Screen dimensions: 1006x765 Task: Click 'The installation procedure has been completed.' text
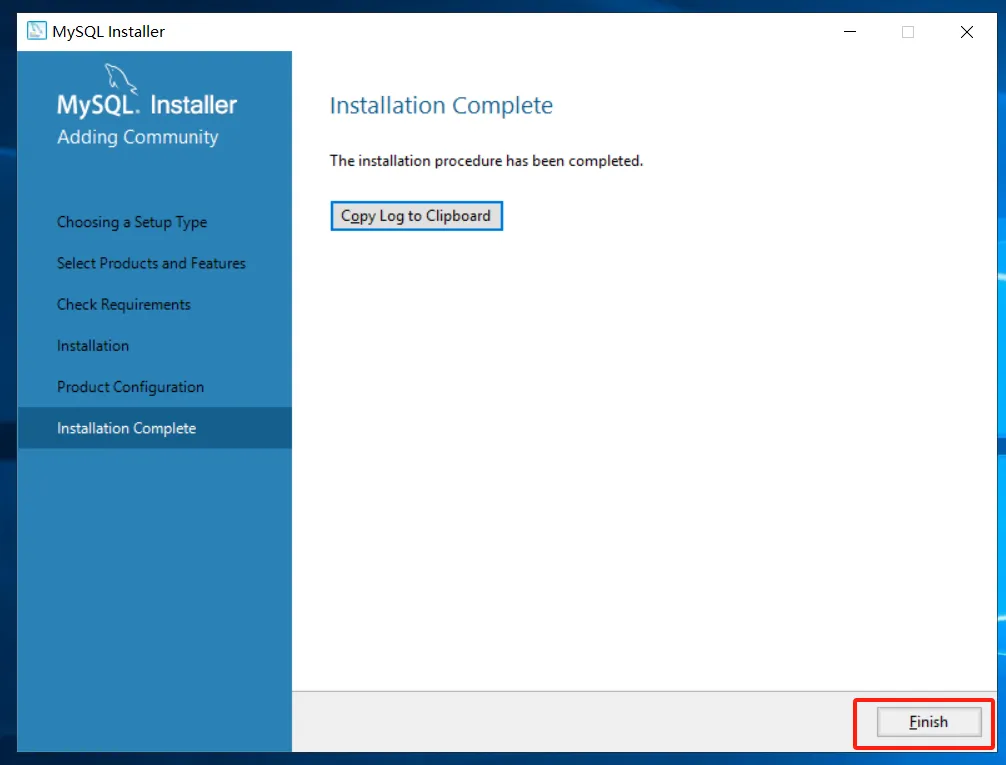[486, 160]
